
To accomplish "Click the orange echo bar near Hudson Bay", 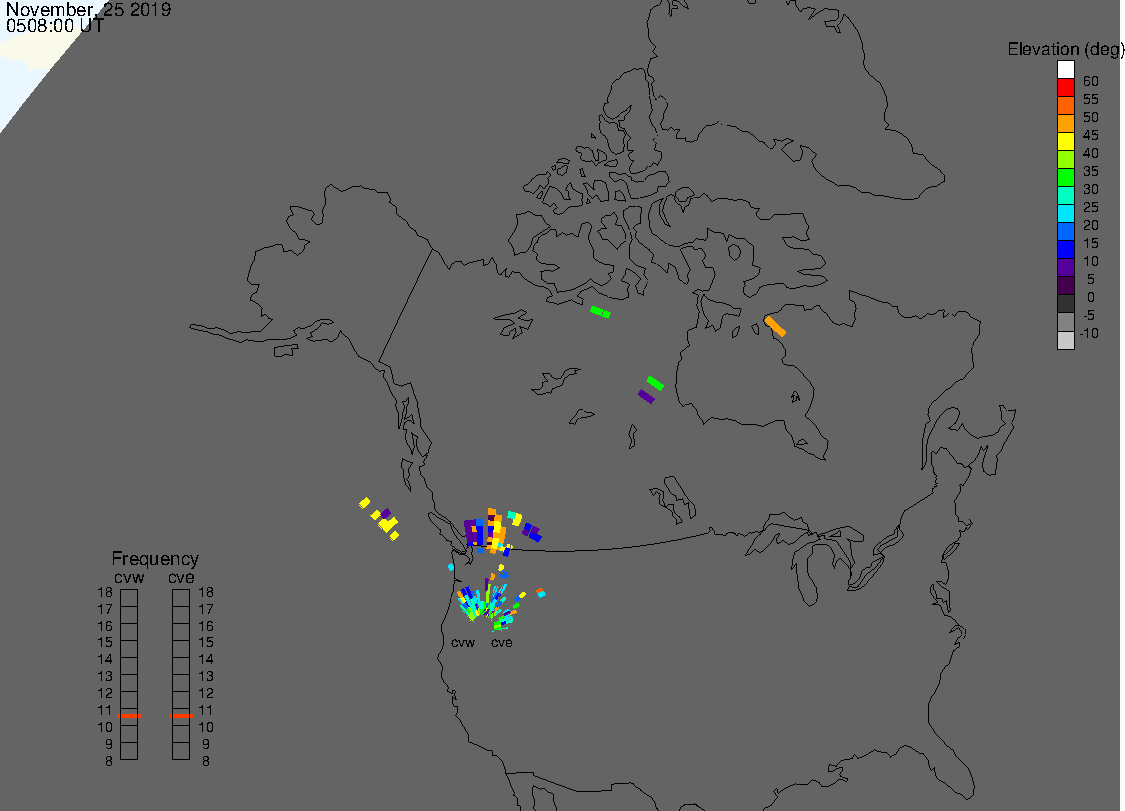I will pyautogui.click(x=775, y=326).
